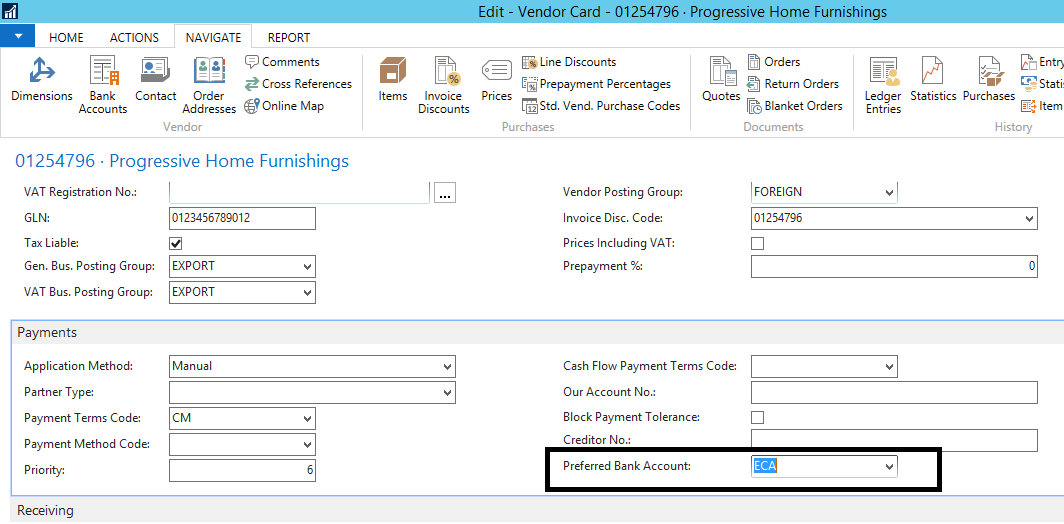Viewport: 1064px width, 524px height.
Task: Click the application icon in title bar
Action: tap(11, 11)
